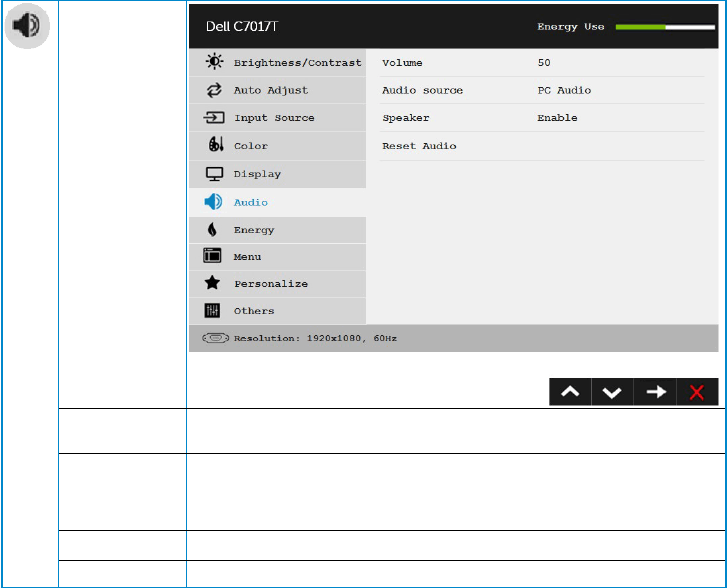Click the blue Audio speaker icon in menu
Screen dimensions: 727x588
(x=213, y=202)
